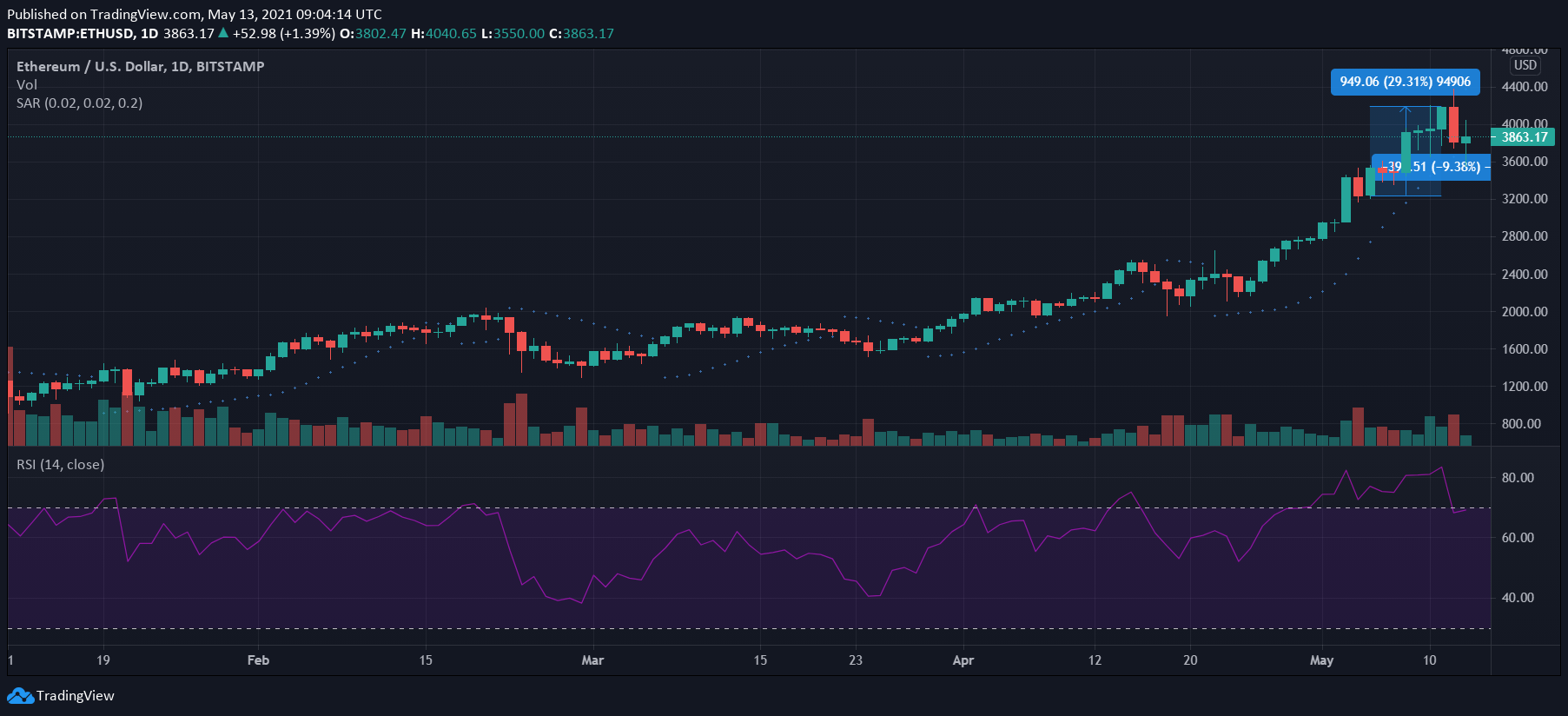1568x716 pixels.
Task: Click the SAR (0.02, 0.02, 0.2) indicator label
Action: point(80,103)
